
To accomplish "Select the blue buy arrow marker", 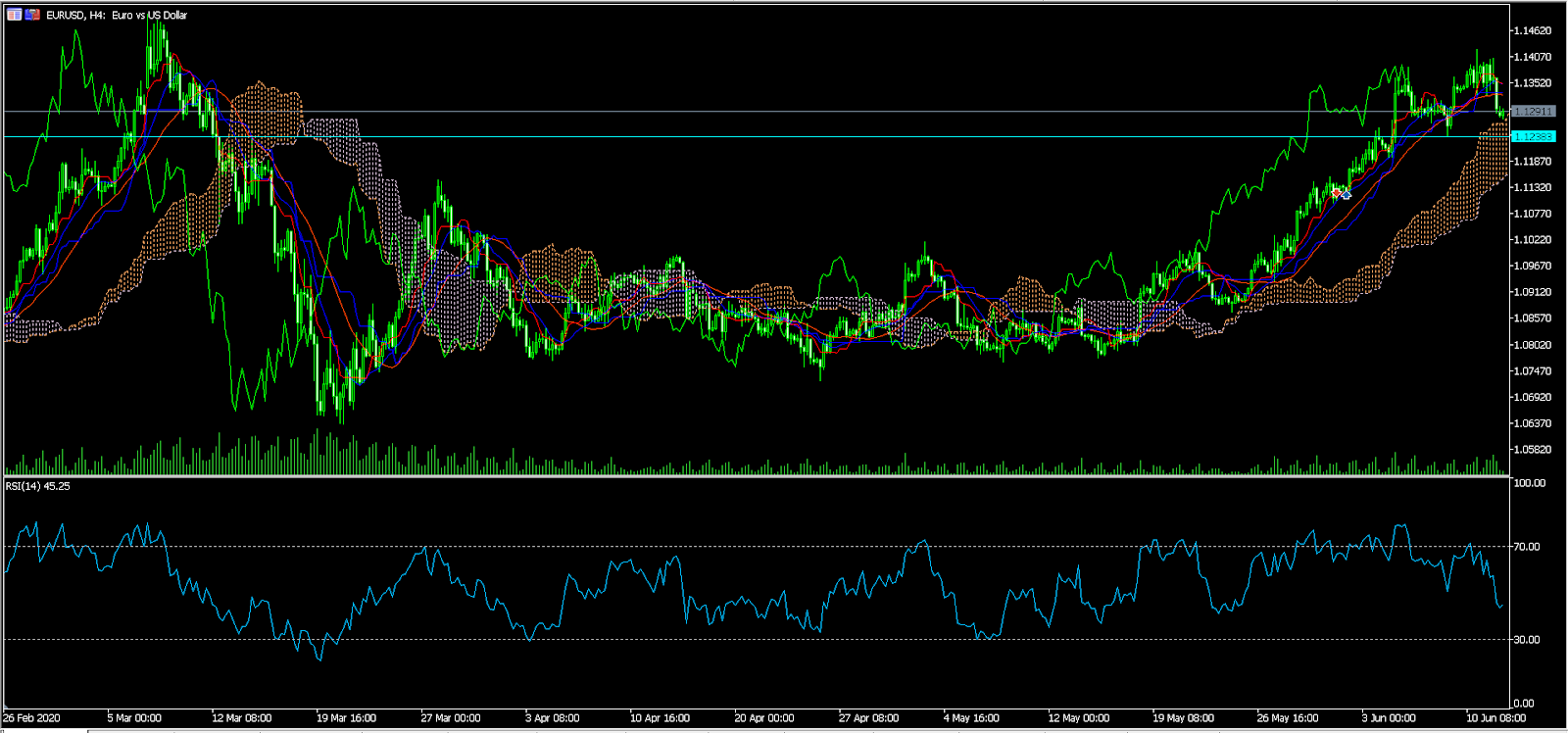I will pos(1346,194).
